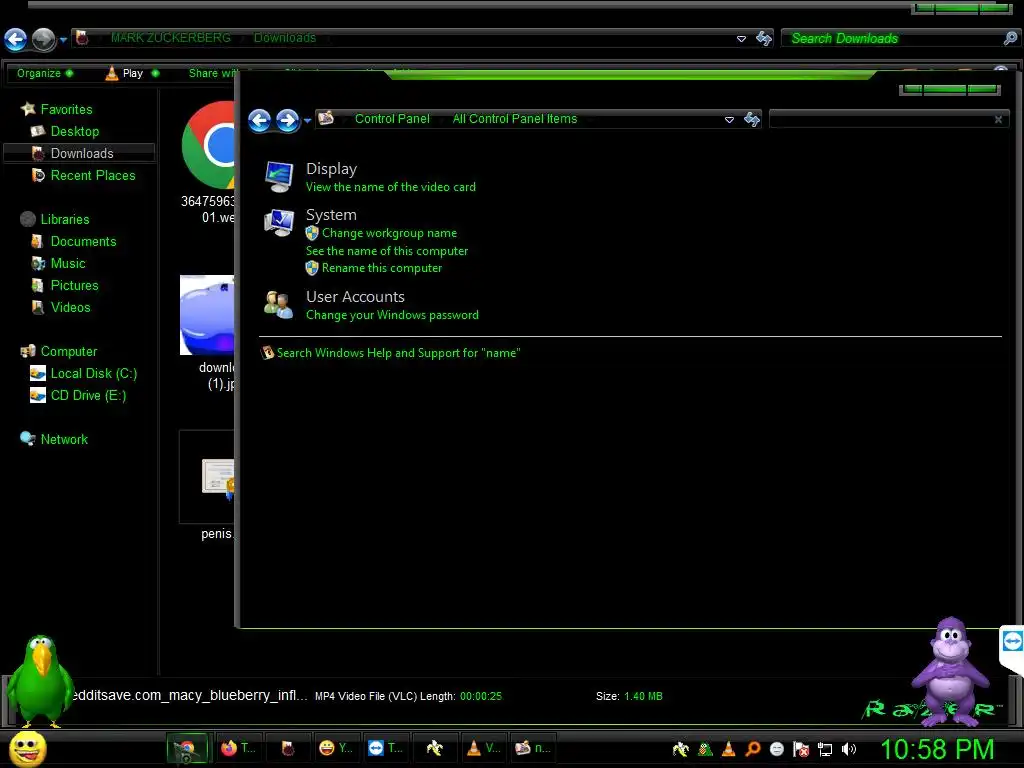
Task: Select Downloads in navigation pane
Action: [82, 153]
